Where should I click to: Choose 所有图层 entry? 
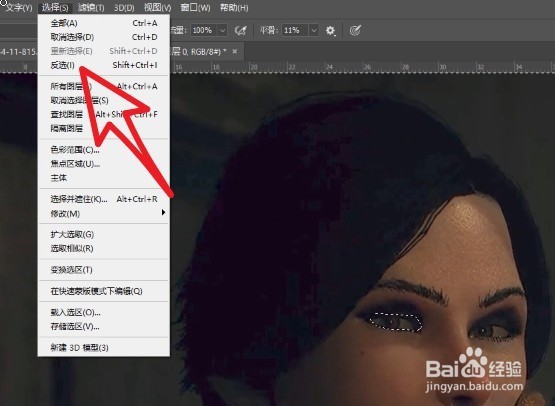coord(104,86)
